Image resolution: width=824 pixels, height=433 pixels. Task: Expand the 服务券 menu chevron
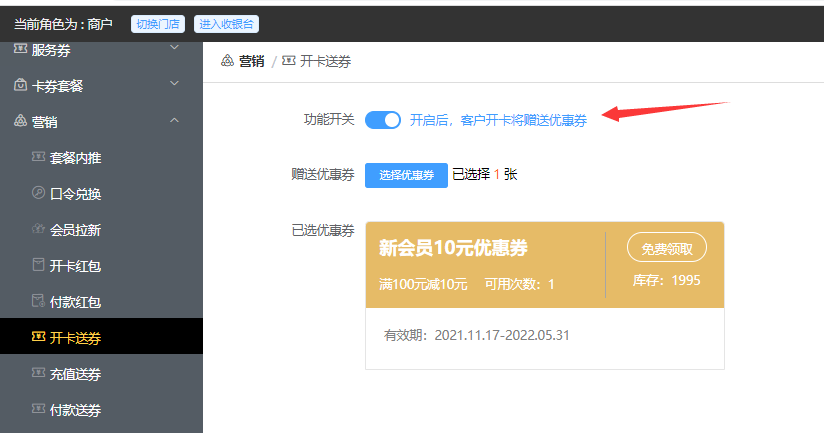[x=174, y=48]
